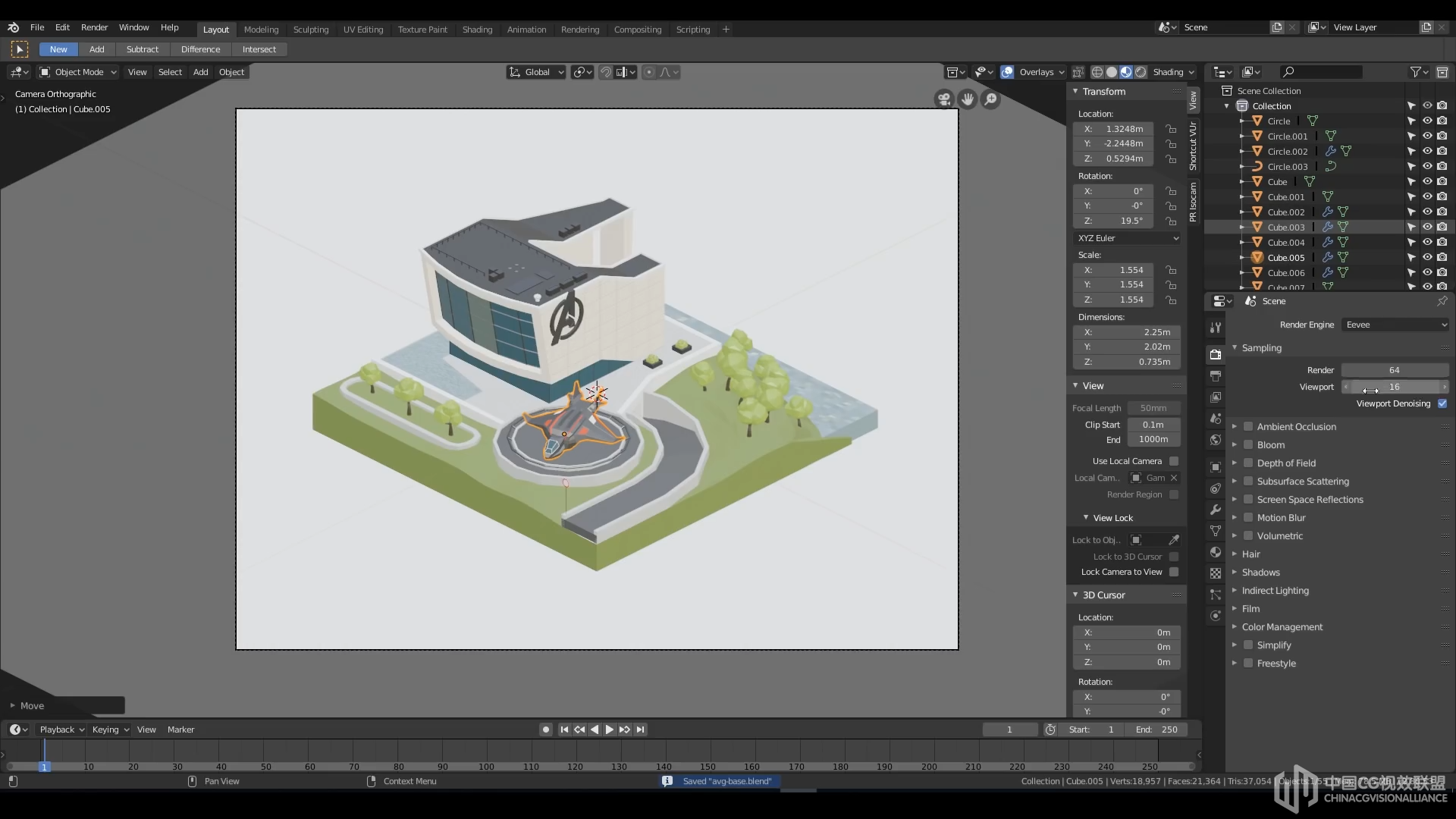1456x819 pixels.
Task: Switch to LookDev shading mode
Action: click(x=1126, y=72)
